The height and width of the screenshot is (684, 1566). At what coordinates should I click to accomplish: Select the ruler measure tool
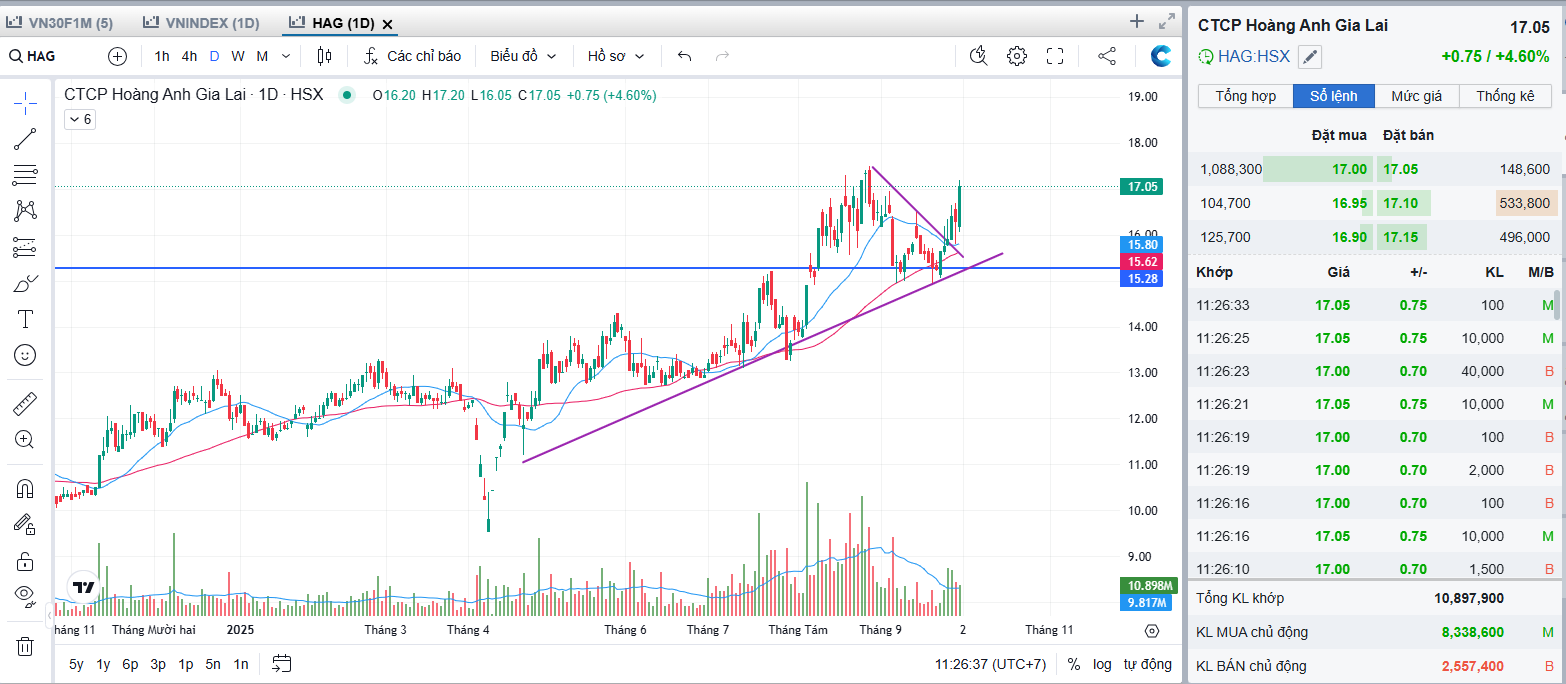tap(25, 404)
